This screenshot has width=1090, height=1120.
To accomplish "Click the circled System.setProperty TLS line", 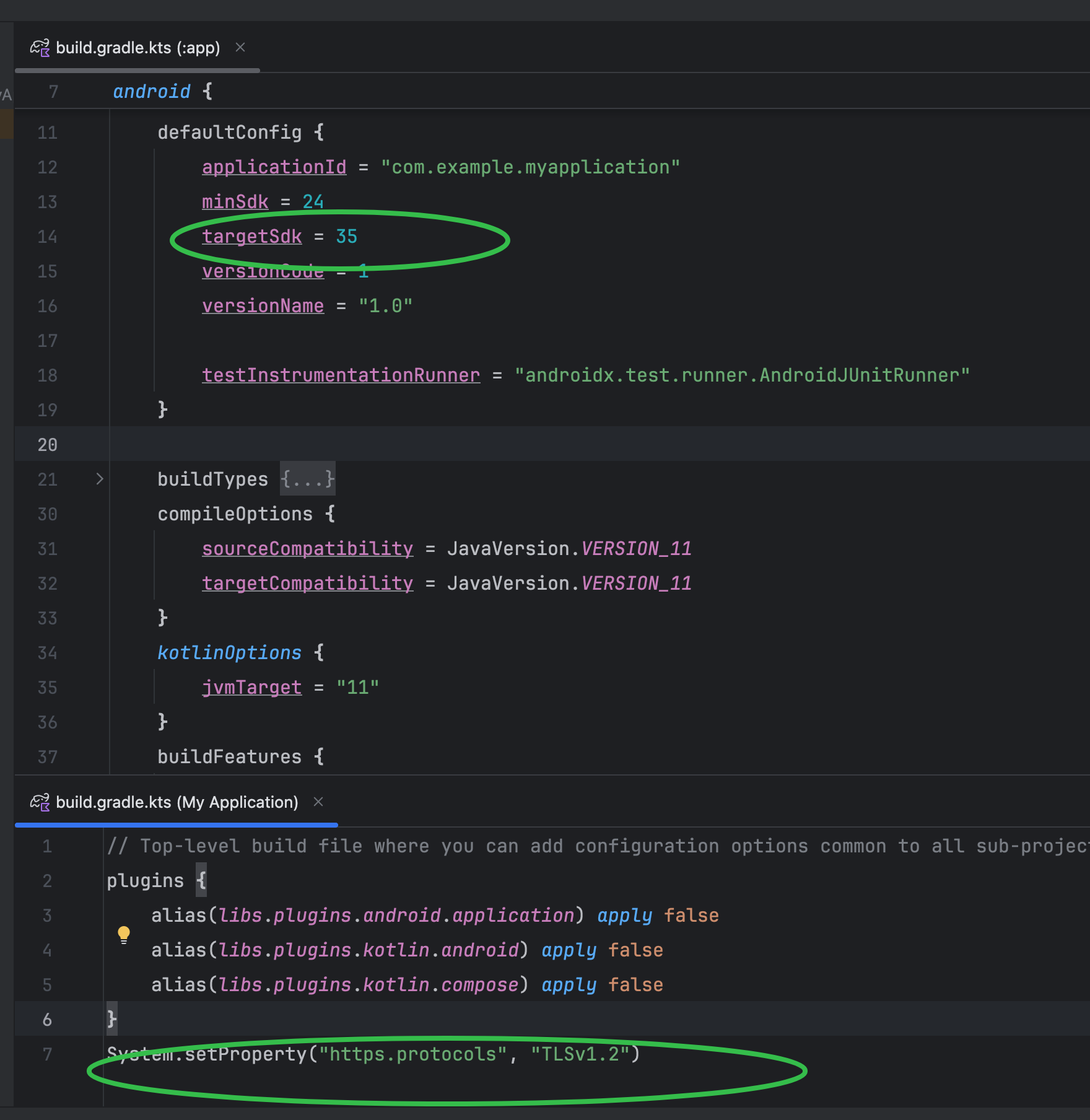I will 372,1054.
